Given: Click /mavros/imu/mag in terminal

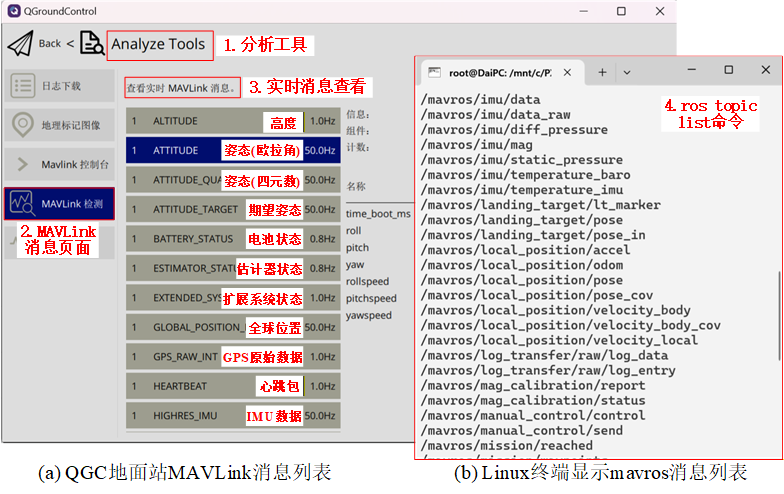Looking at the screenshot, I should pos(476,144).
